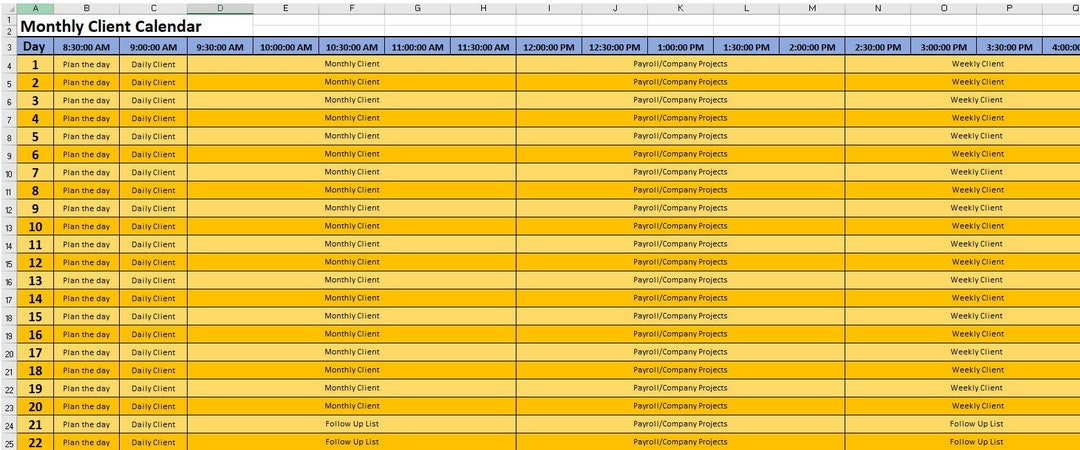Select the 1:00:00 PM time header

coord(681,47)
